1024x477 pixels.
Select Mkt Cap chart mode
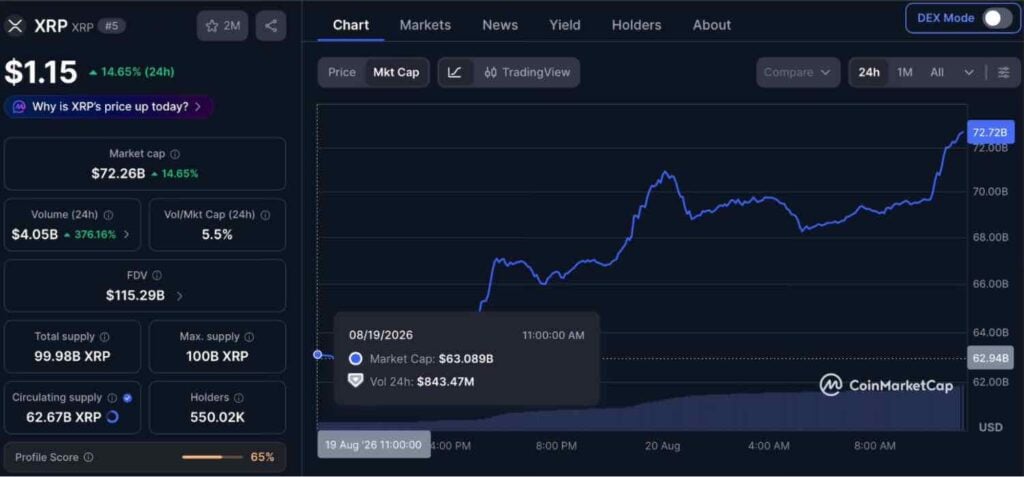click(x=396, y=73)
